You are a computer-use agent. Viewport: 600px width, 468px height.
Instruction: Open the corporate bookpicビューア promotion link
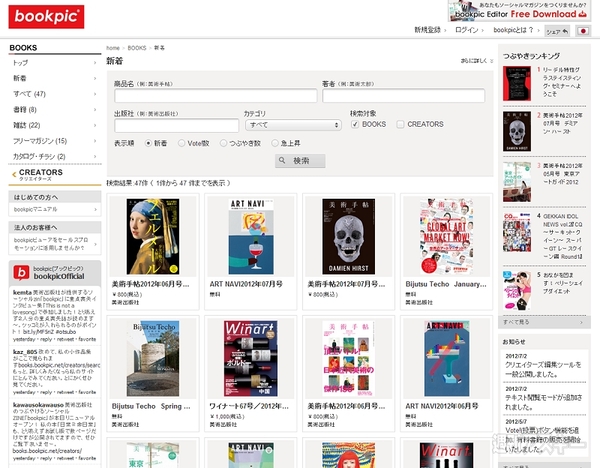(x=55, y=244)
